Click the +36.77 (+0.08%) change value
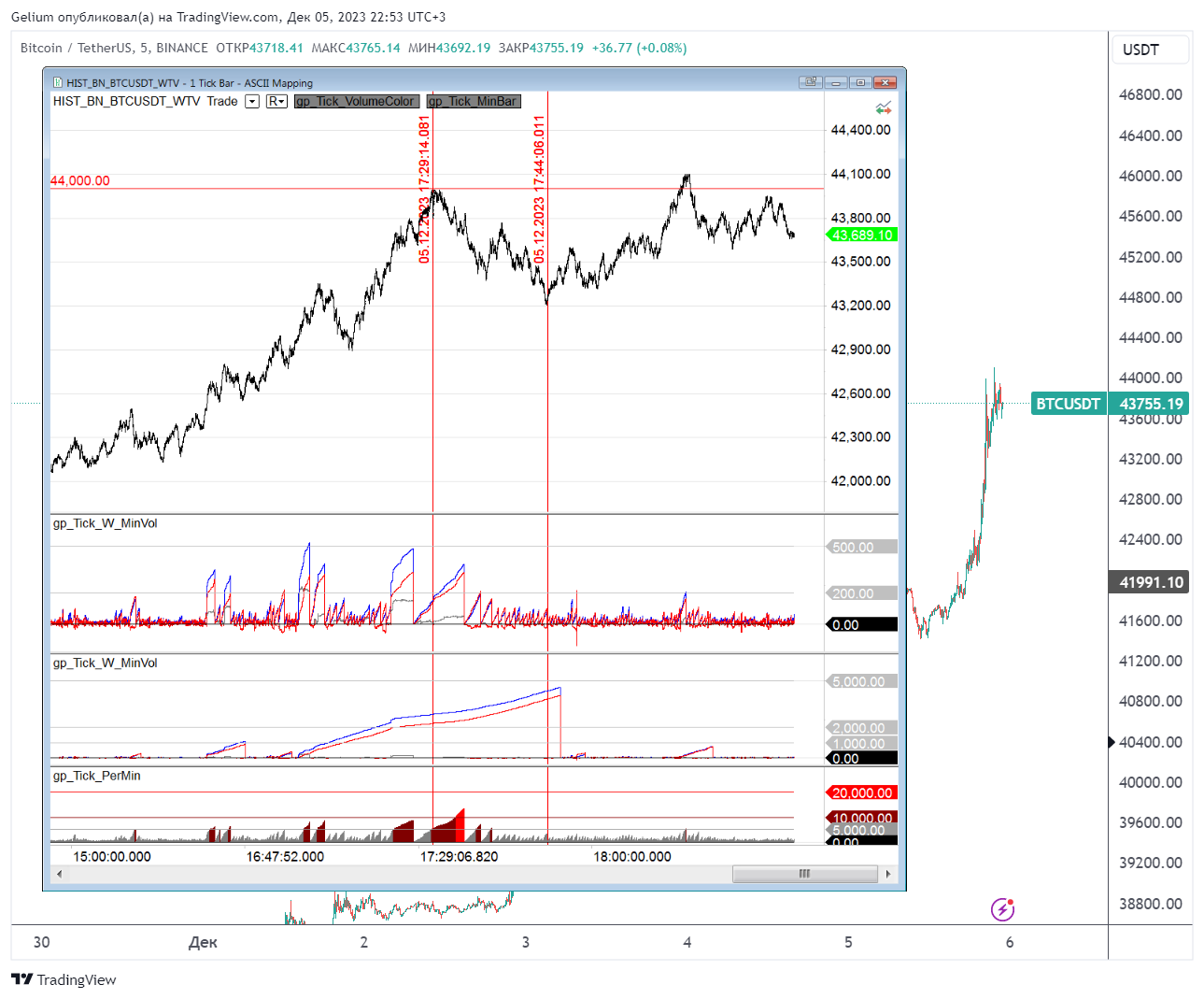 [x=639, y=48]
